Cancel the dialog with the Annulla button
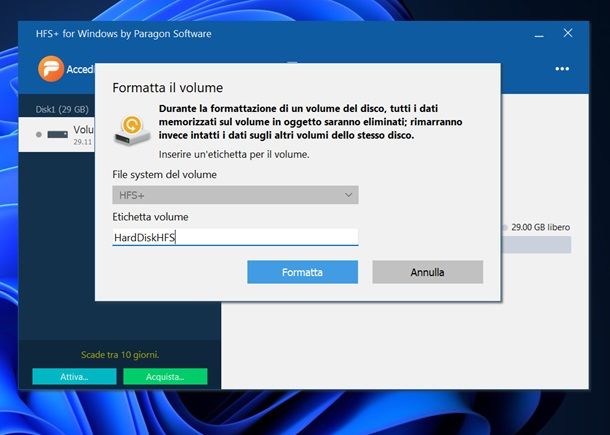Image resolution: width=610 pixels, height=435 pixels. coord(428,272)
